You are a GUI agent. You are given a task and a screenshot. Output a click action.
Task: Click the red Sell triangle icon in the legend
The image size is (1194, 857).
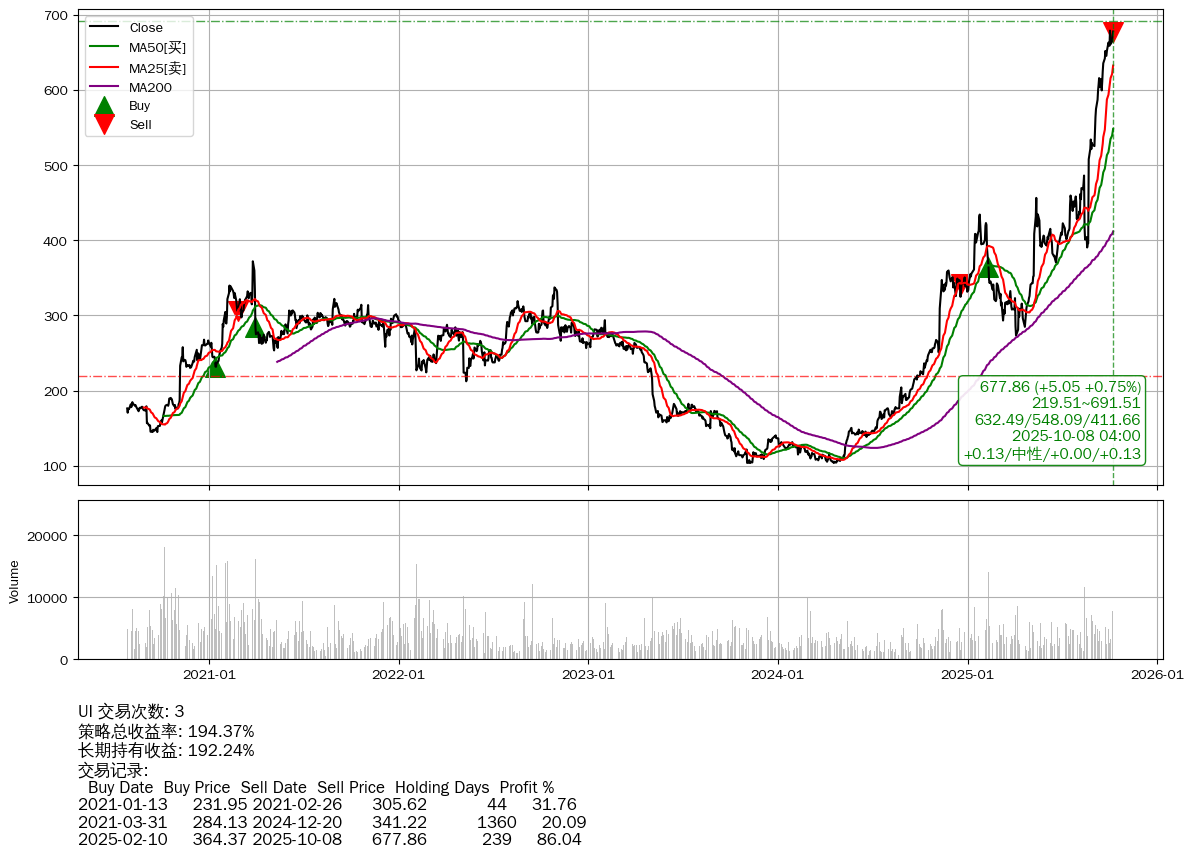(x=104, y=124)
